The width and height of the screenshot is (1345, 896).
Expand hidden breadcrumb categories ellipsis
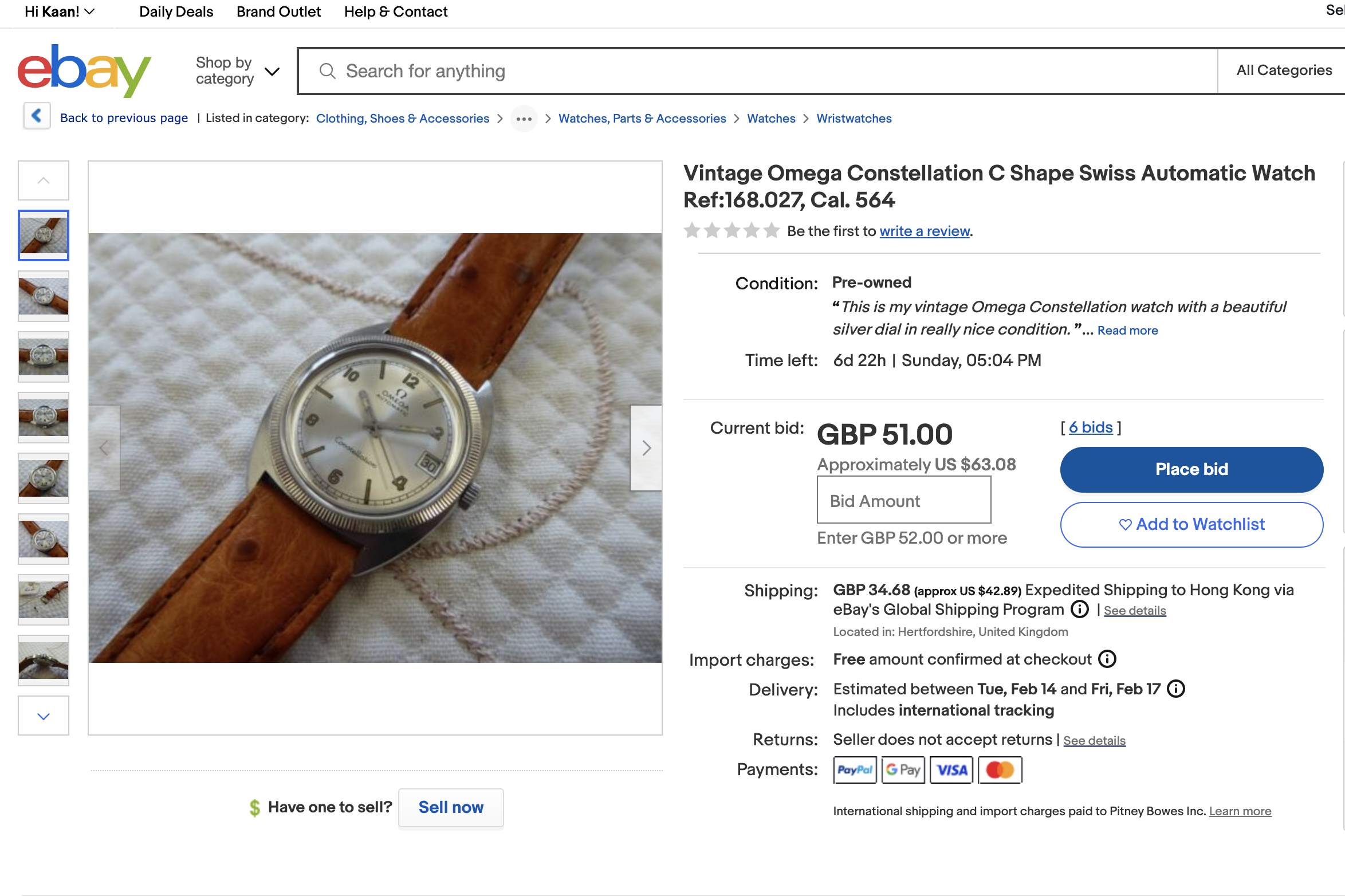click(x=524, y=119)
